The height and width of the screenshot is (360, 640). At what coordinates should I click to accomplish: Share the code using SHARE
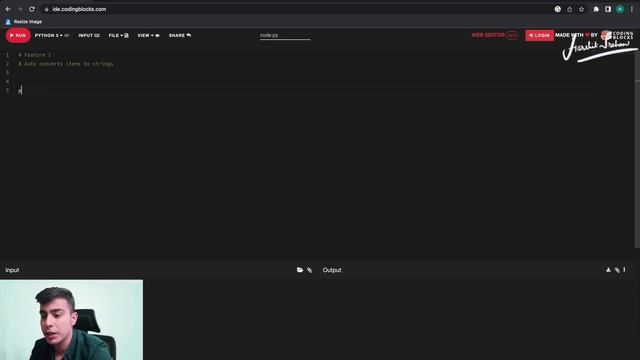click(180, 36)
